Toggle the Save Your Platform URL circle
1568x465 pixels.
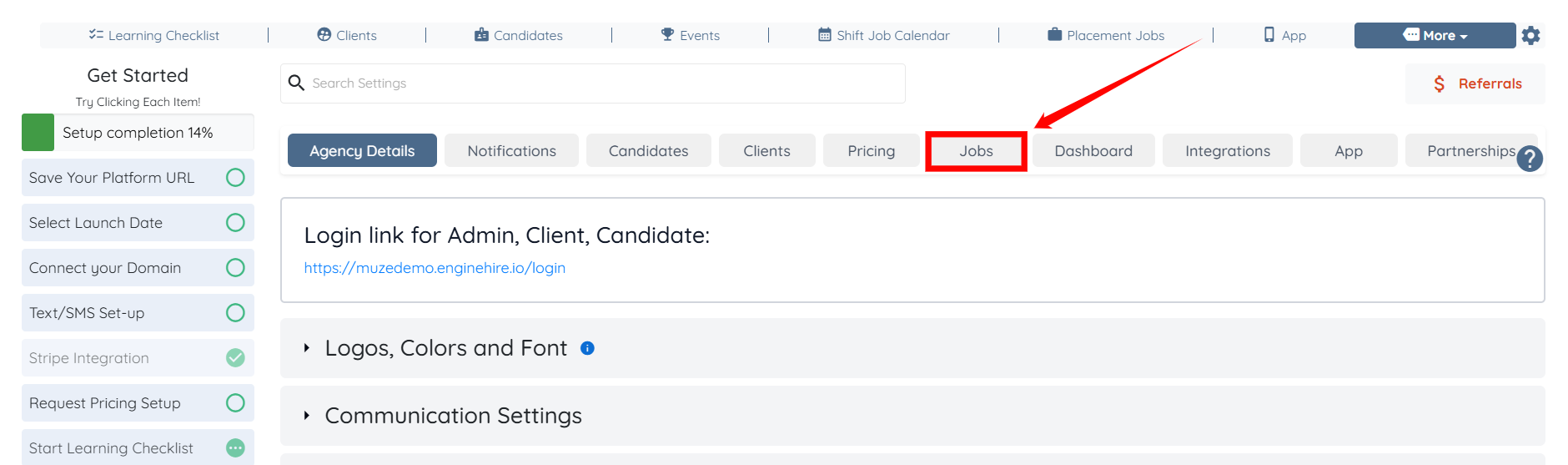coord(236,178)
